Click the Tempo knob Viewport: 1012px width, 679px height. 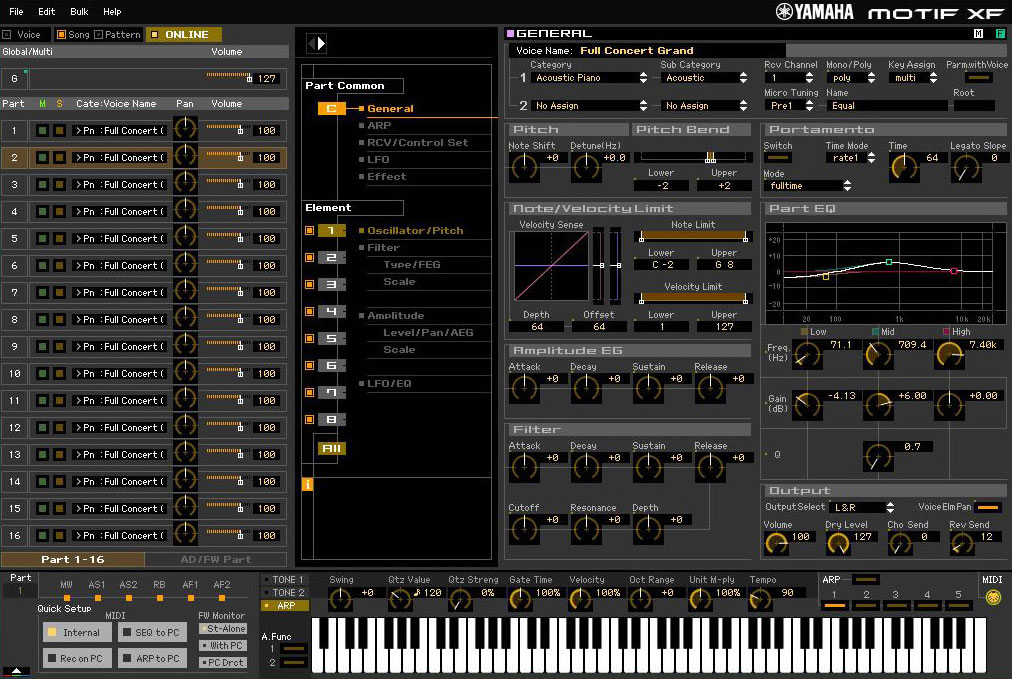pyautogui.click(x=761, y=599)
